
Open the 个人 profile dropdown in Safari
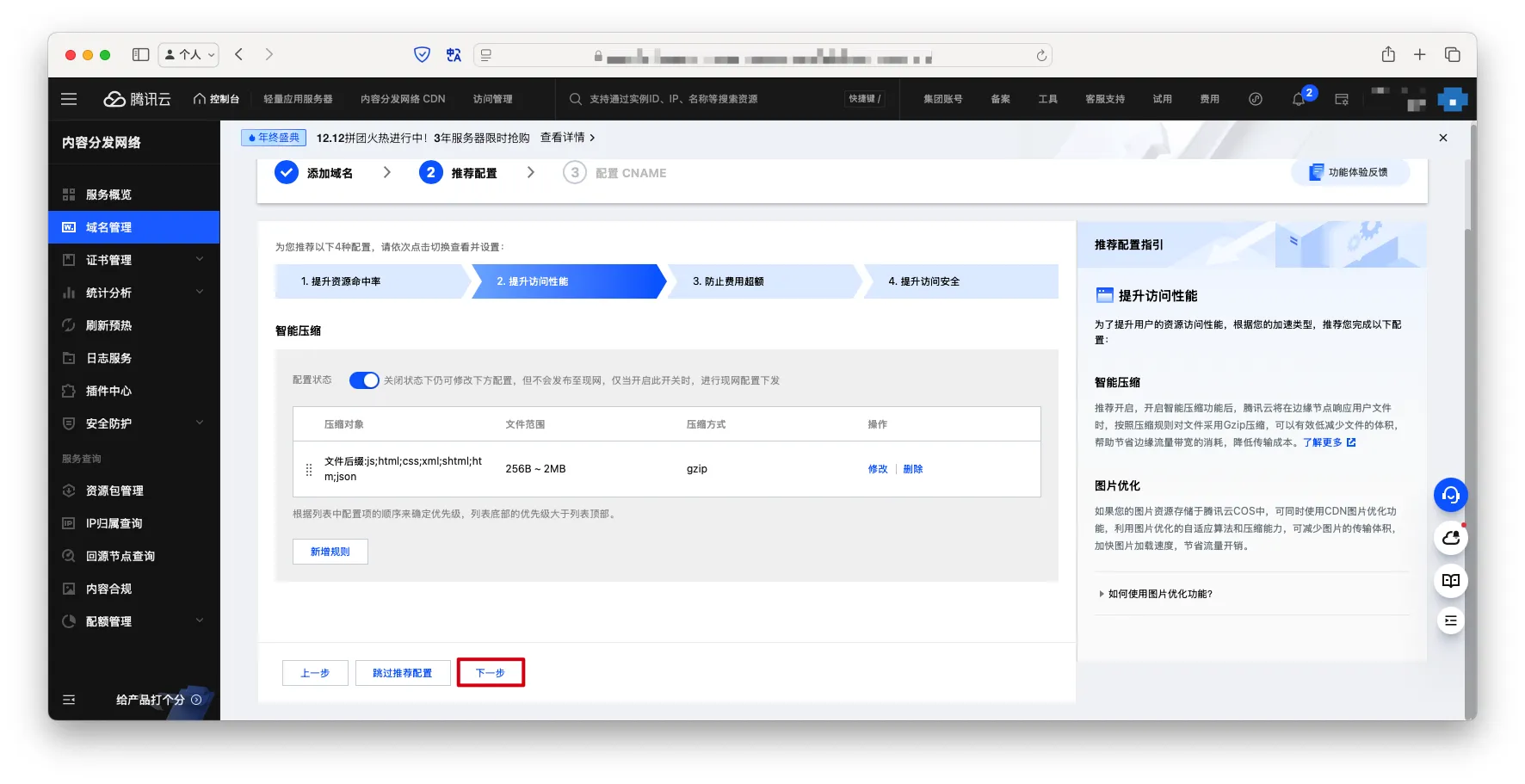[189, 55]
